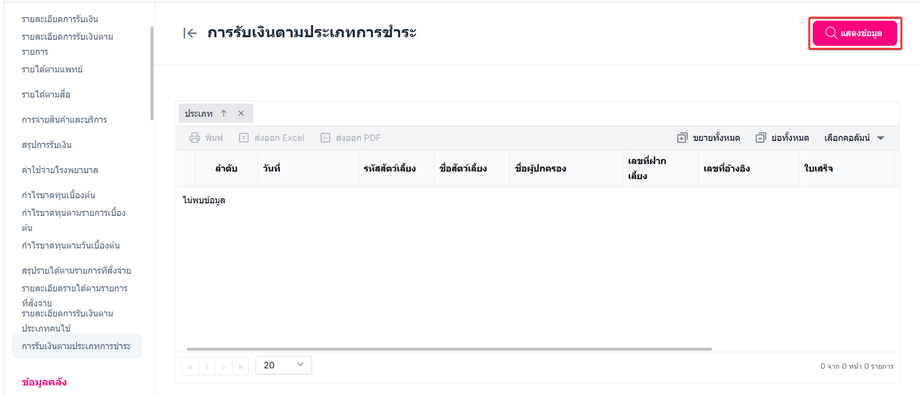Viewport: 920px width, 395px height.
Task: Click เลขที่อ้างอิง column header
Action: (x=748, y=169)
